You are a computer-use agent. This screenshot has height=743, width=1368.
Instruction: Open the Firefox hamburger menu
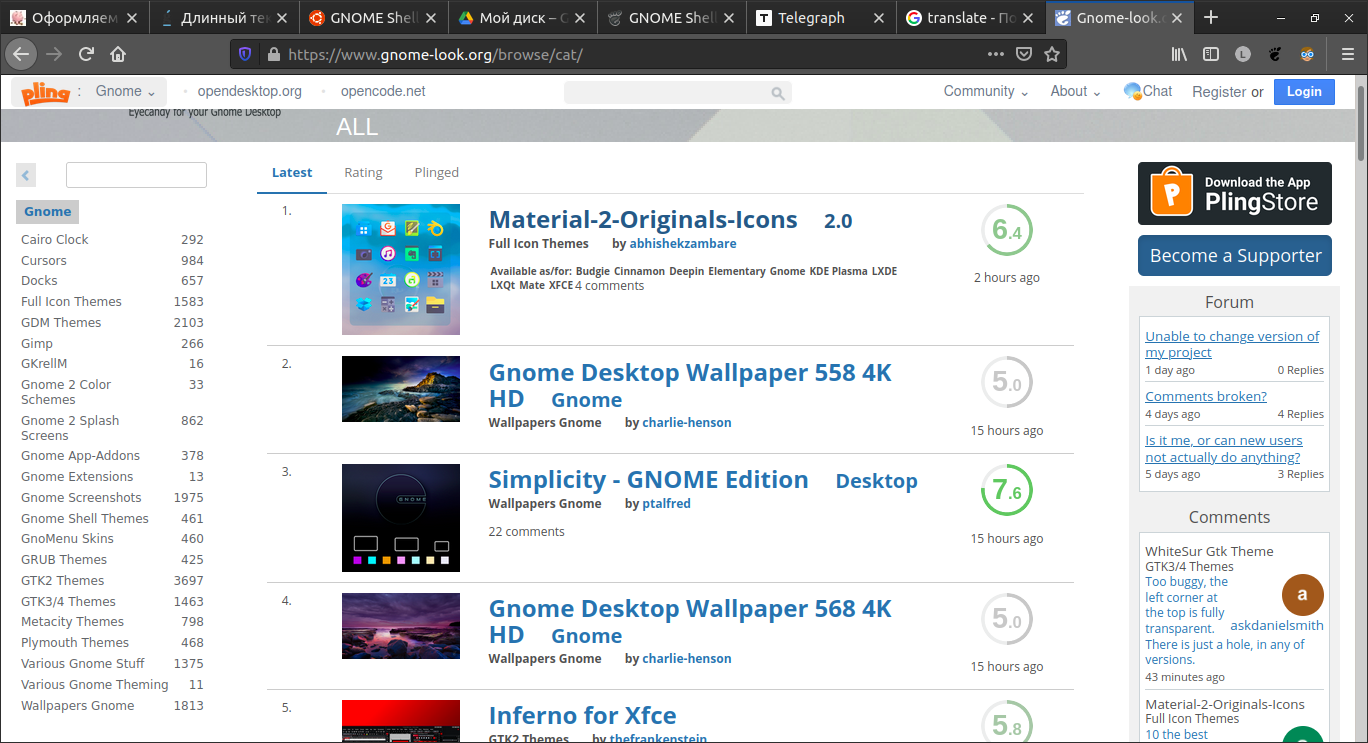coord(1346,54)
